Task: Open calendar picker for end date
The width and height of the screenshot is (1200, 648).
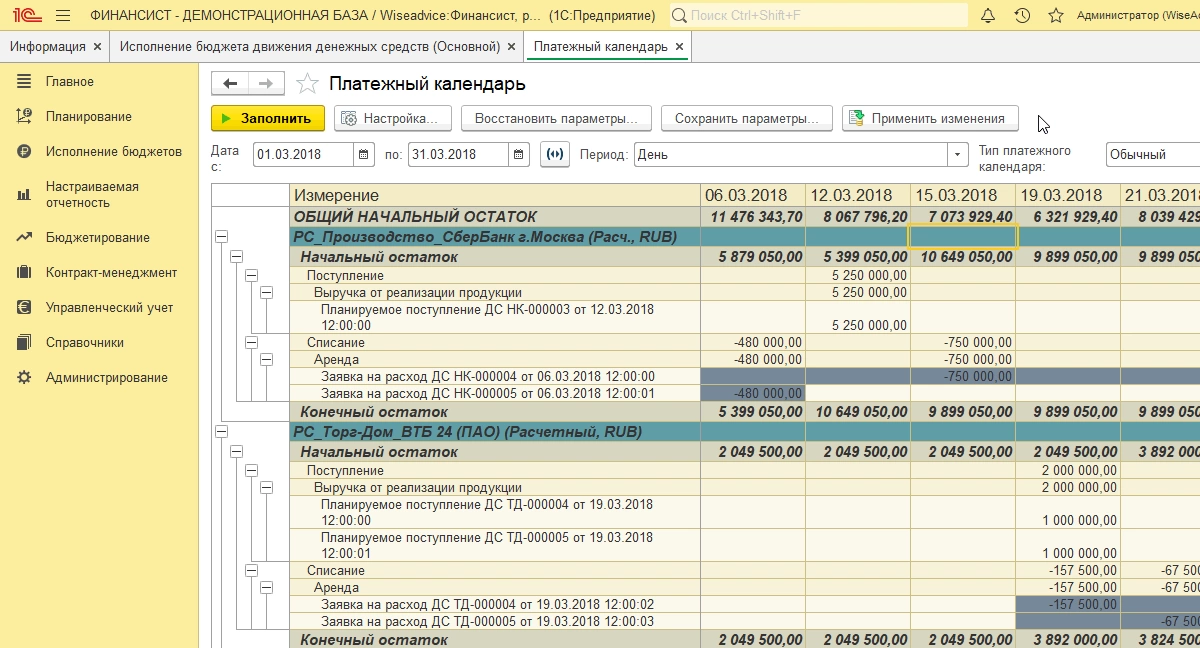Action: (x=519, y=155)
